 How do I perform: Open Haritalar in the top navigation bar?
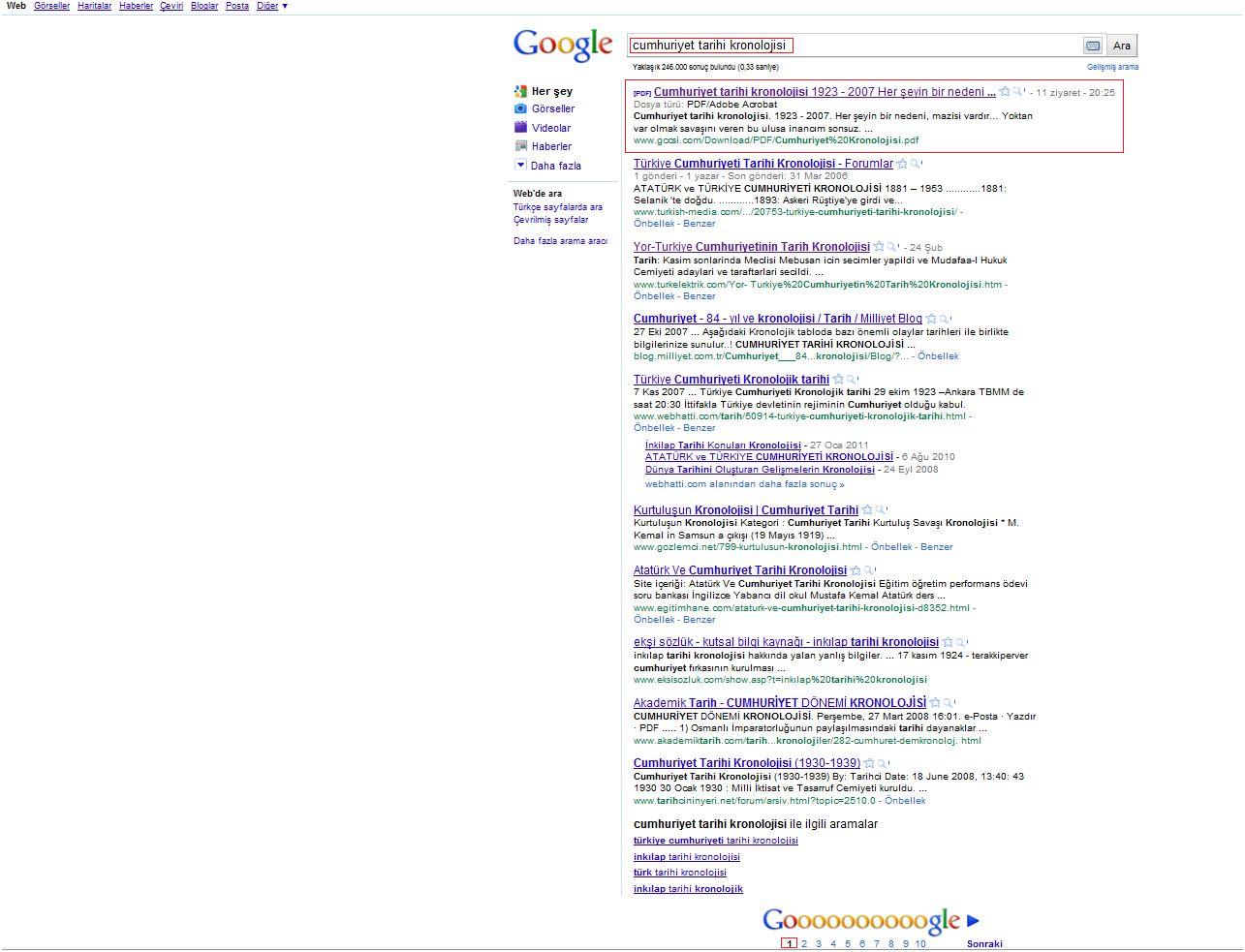94,6
